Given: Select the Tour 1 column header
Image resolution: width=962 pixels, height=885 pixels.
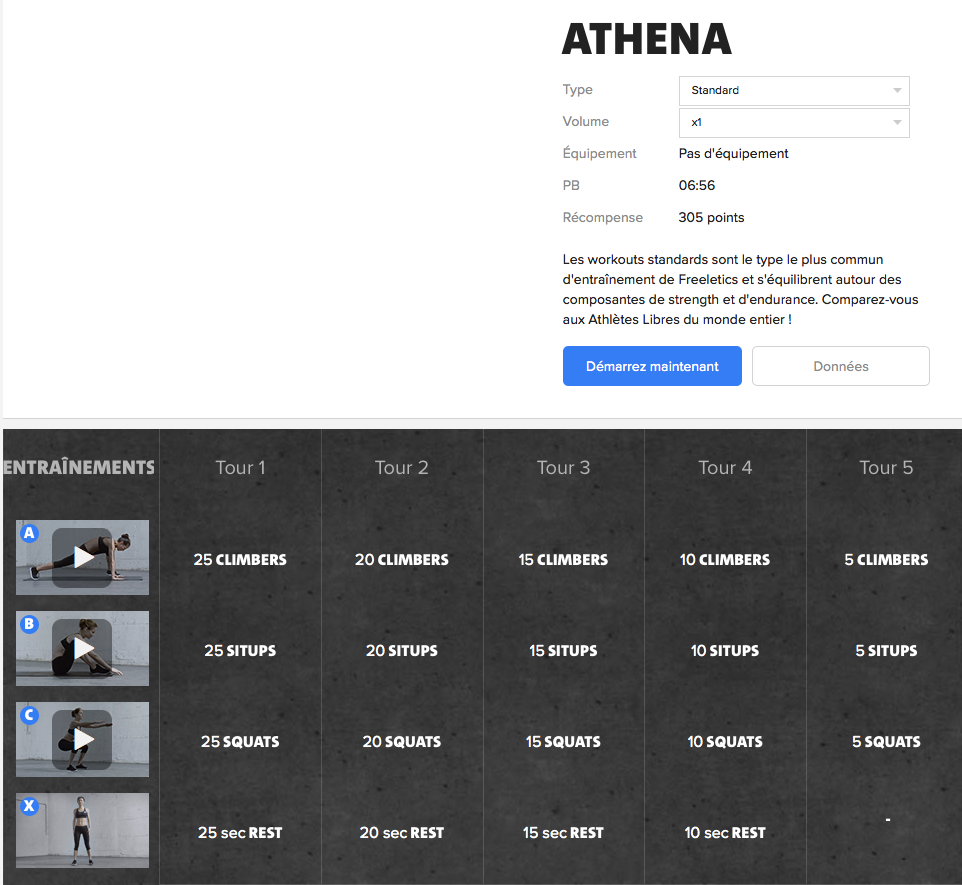Looking at the screenshot, I should tap(240, 468).
